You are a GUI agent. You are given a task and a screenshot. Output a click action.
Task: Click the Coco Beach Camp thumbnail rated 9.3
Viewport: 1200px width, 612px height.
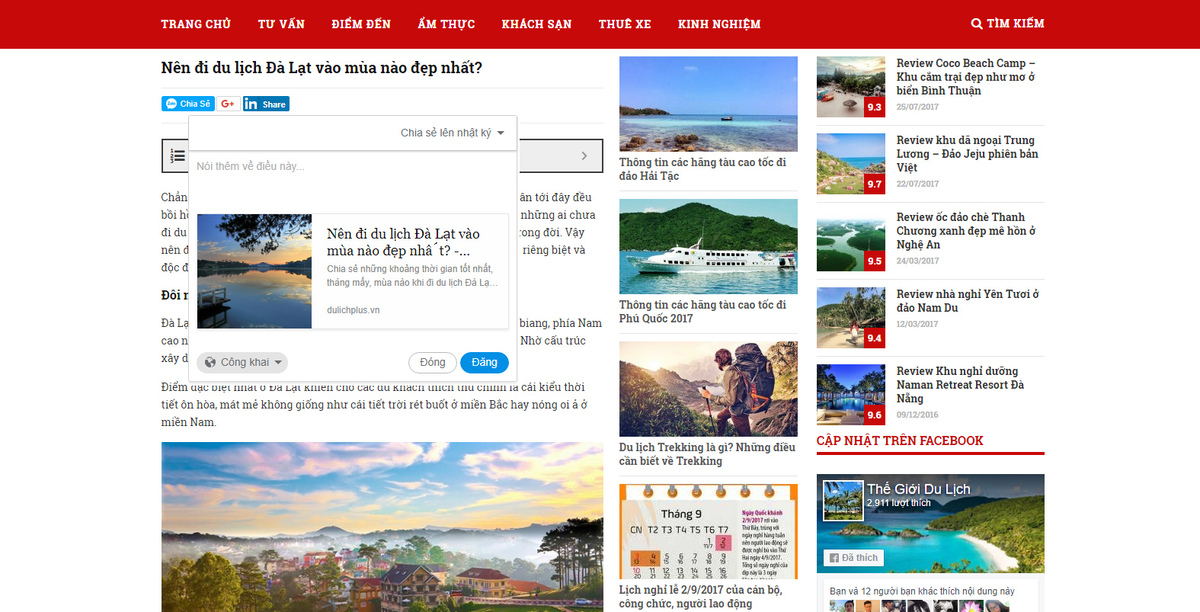pos(851,86)
